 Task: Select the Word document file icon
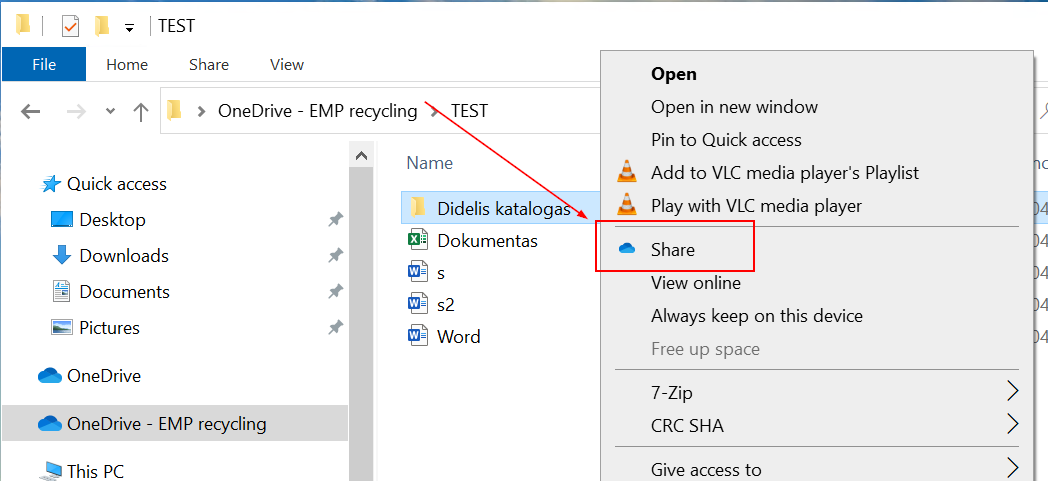418,336
